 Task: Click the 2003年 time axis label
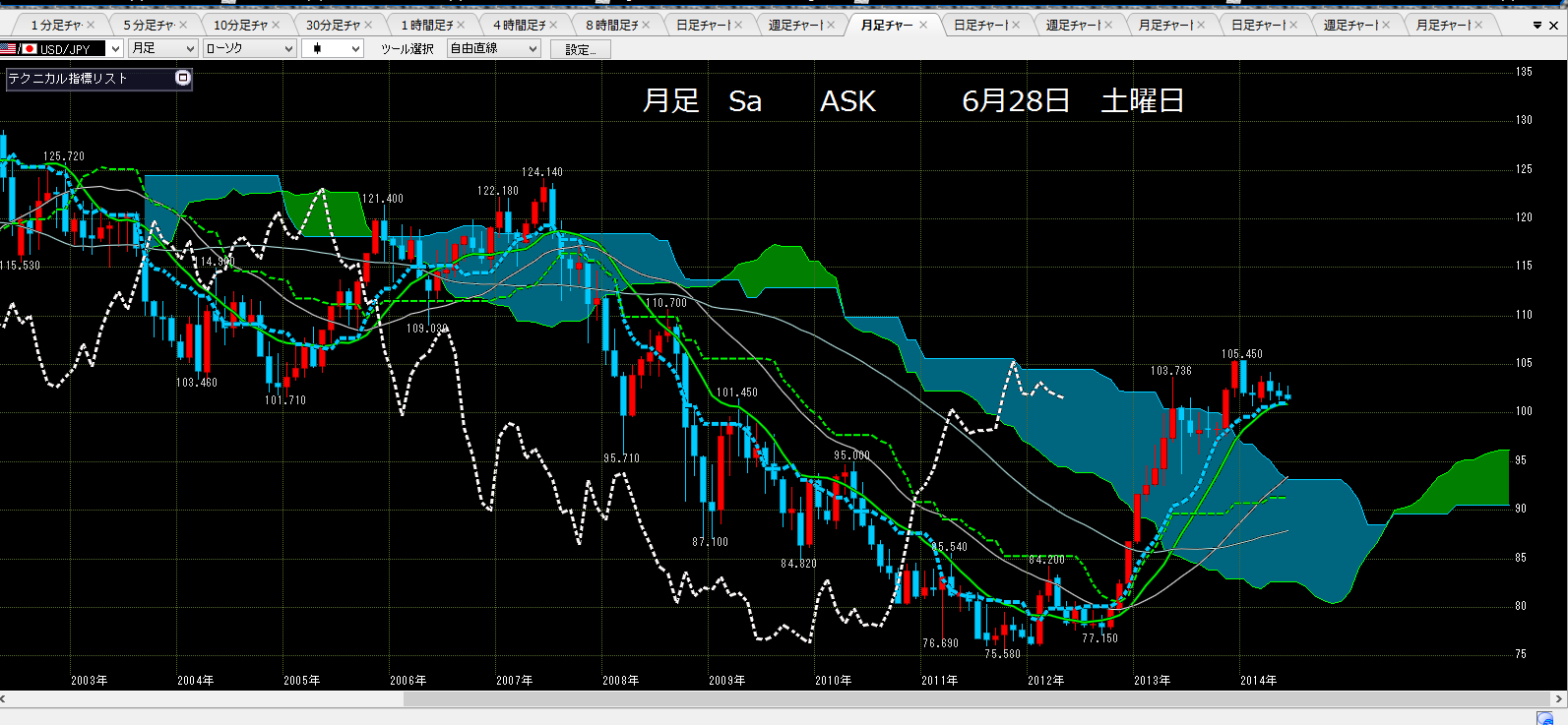pos(90,681)
